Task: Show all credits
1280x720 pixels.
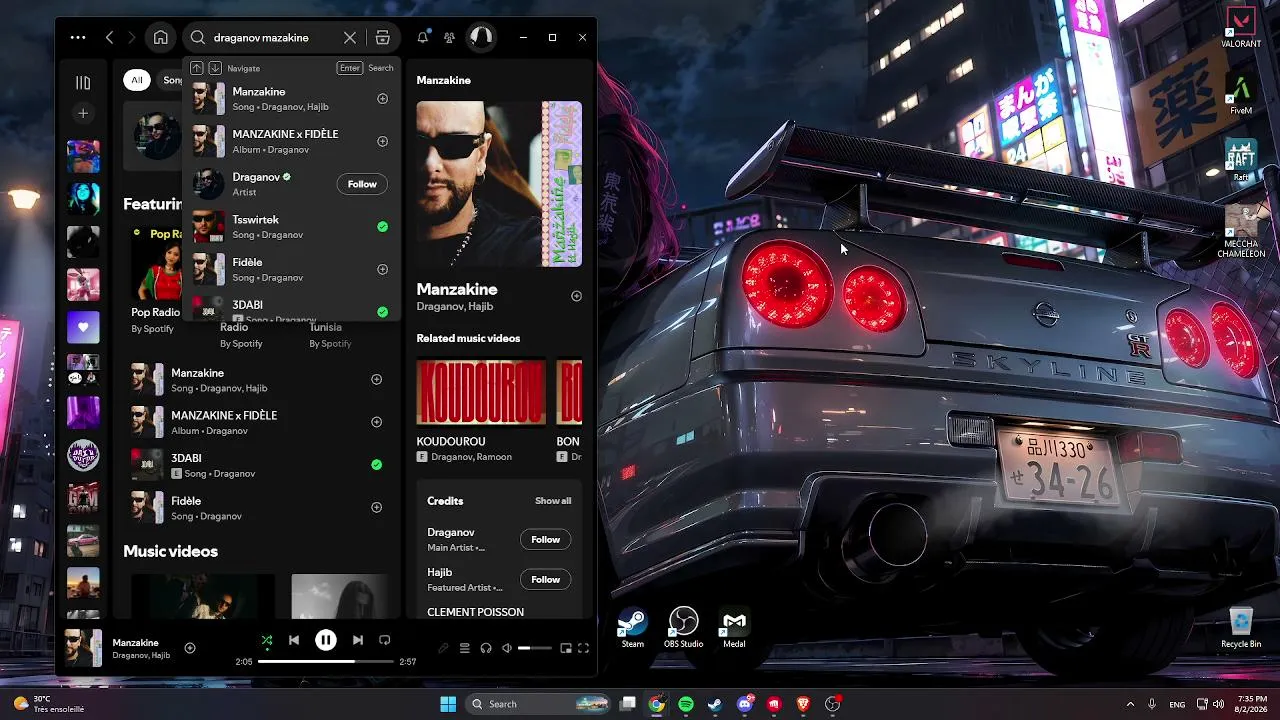Action: [x=553, y=501]
